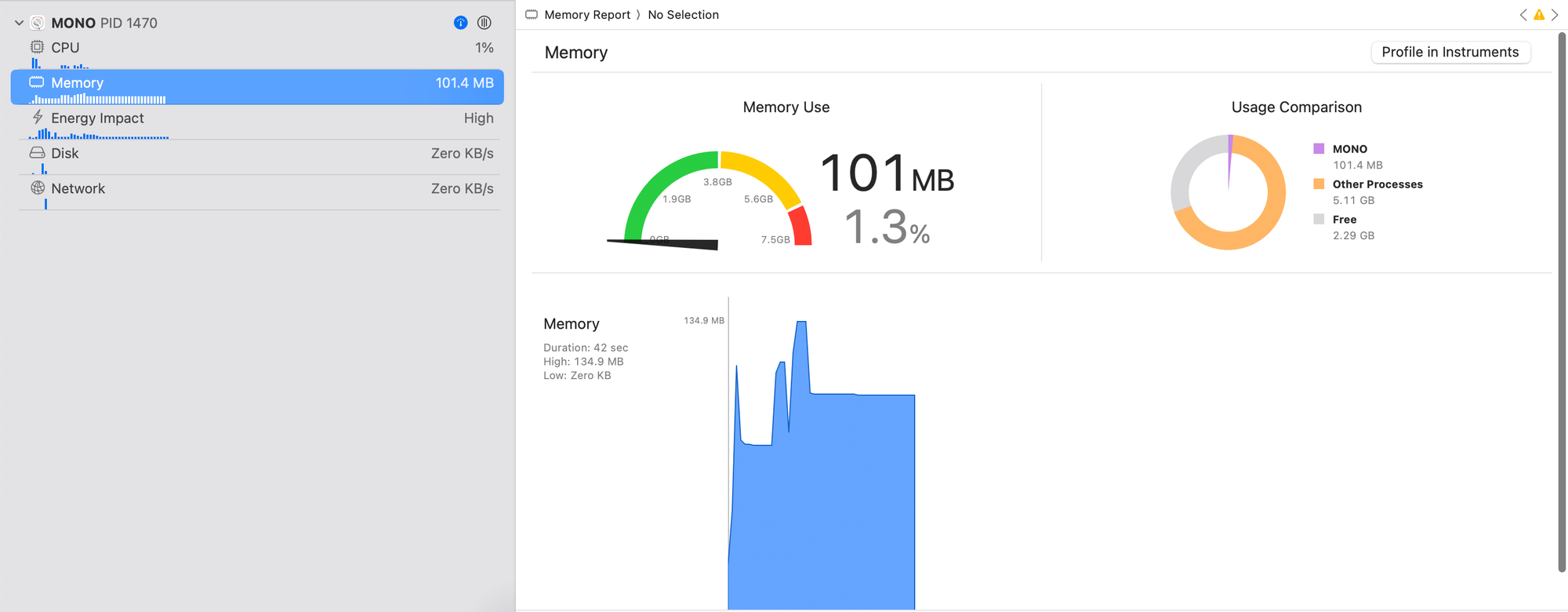Screen dimensions: 1568x612
Task: Go to next issue with right chevron
Action: coord(1555,15)
